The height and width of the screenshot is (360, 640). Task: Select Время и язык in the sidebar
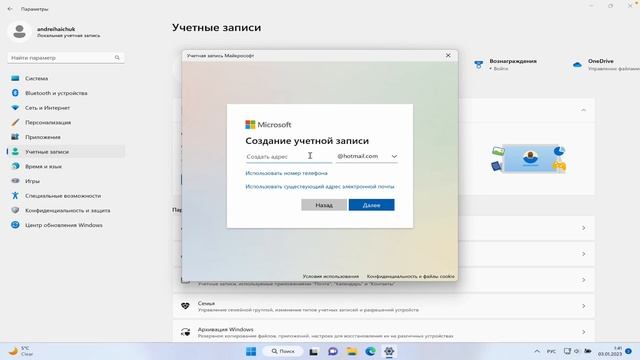66,166
